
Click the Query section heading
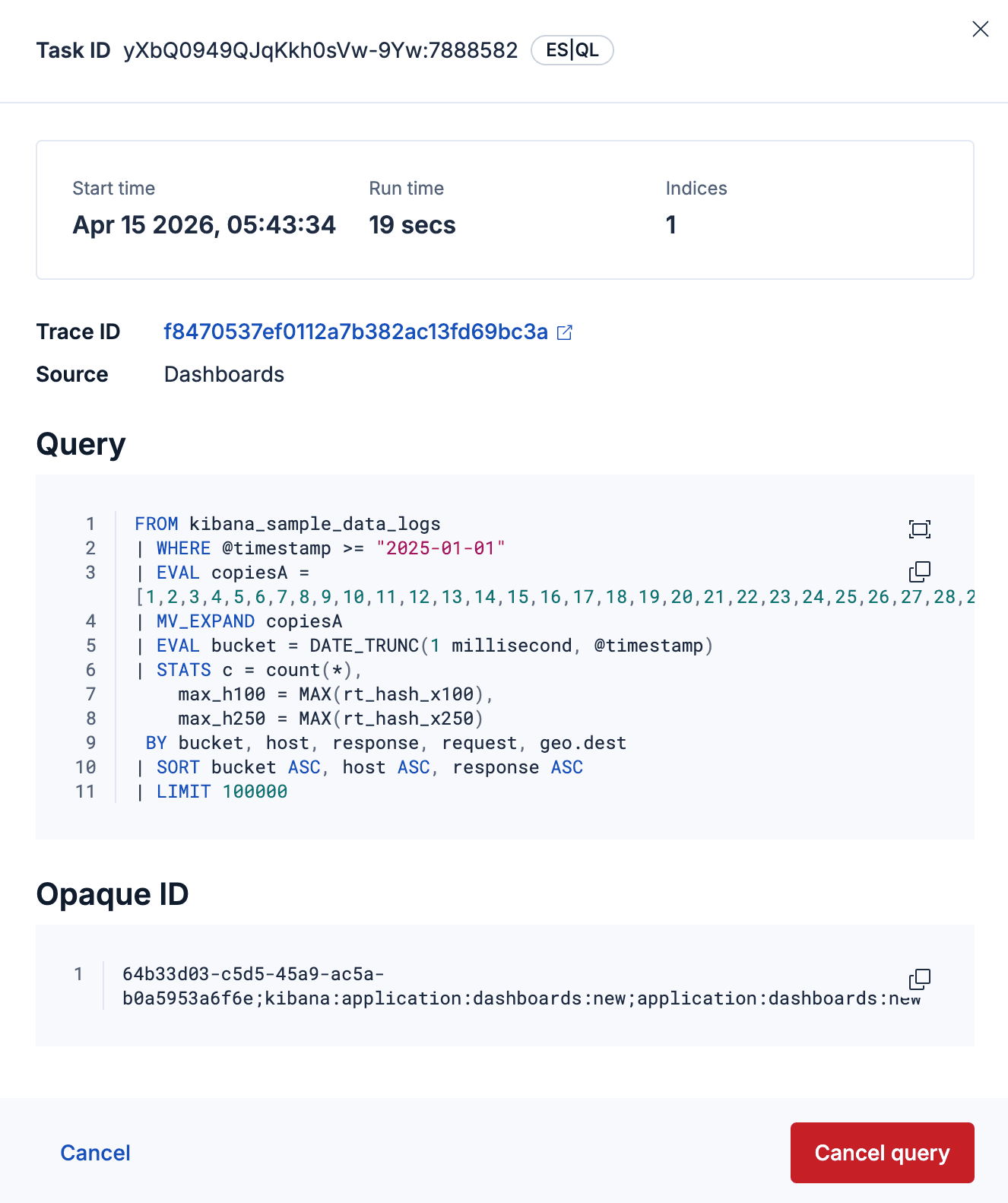81,444
